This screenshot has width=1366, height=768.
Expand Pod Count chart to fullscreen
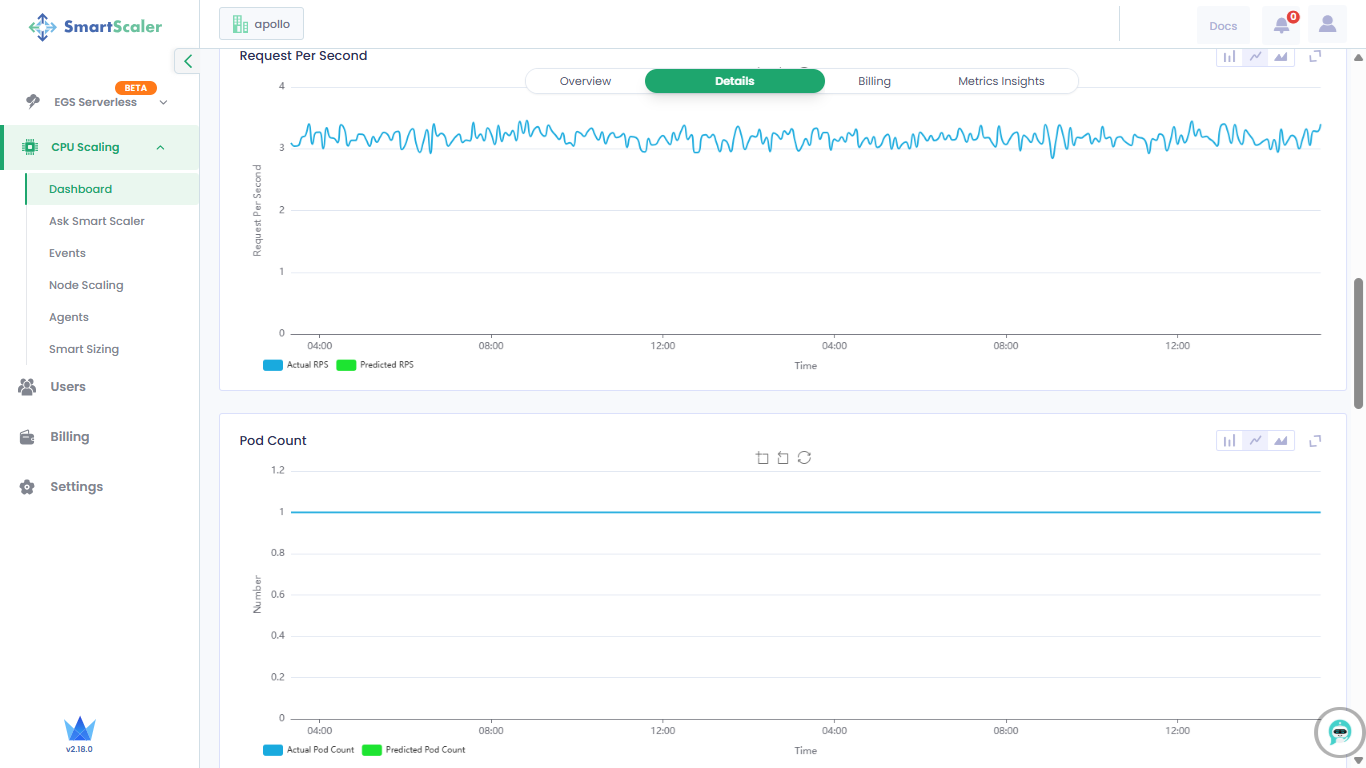1316,441
